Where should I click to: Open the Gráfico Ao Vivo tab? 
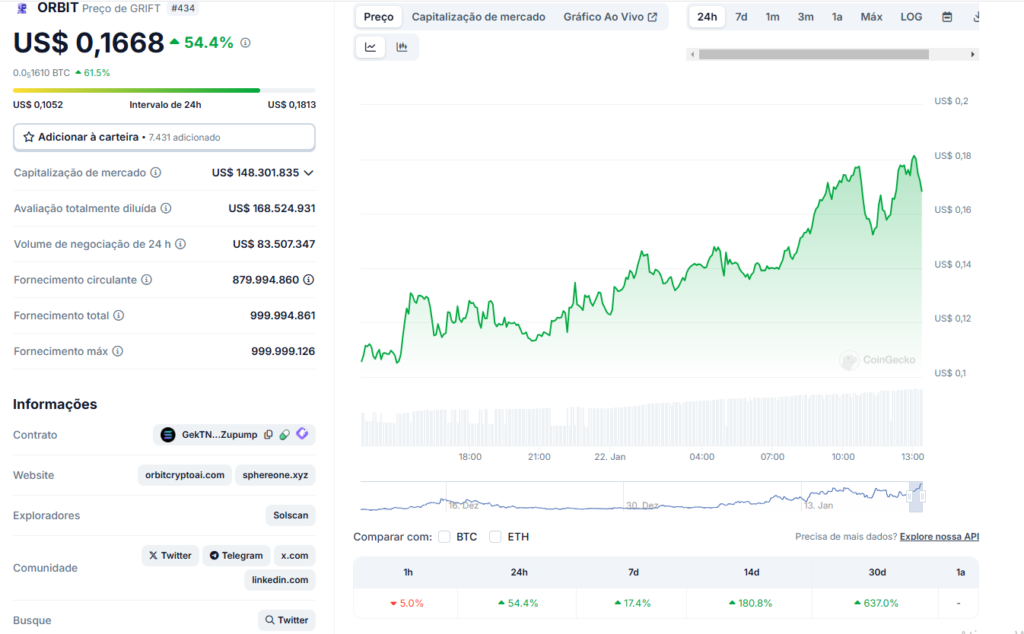tap(610, 17)
